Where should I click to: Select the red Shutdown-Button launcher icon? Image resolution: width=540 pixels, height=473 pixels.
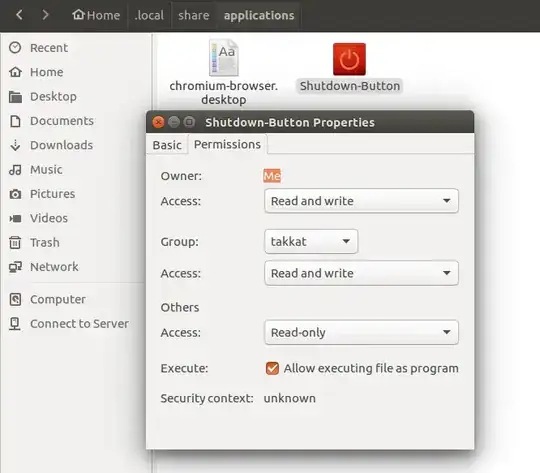[349, 59]
